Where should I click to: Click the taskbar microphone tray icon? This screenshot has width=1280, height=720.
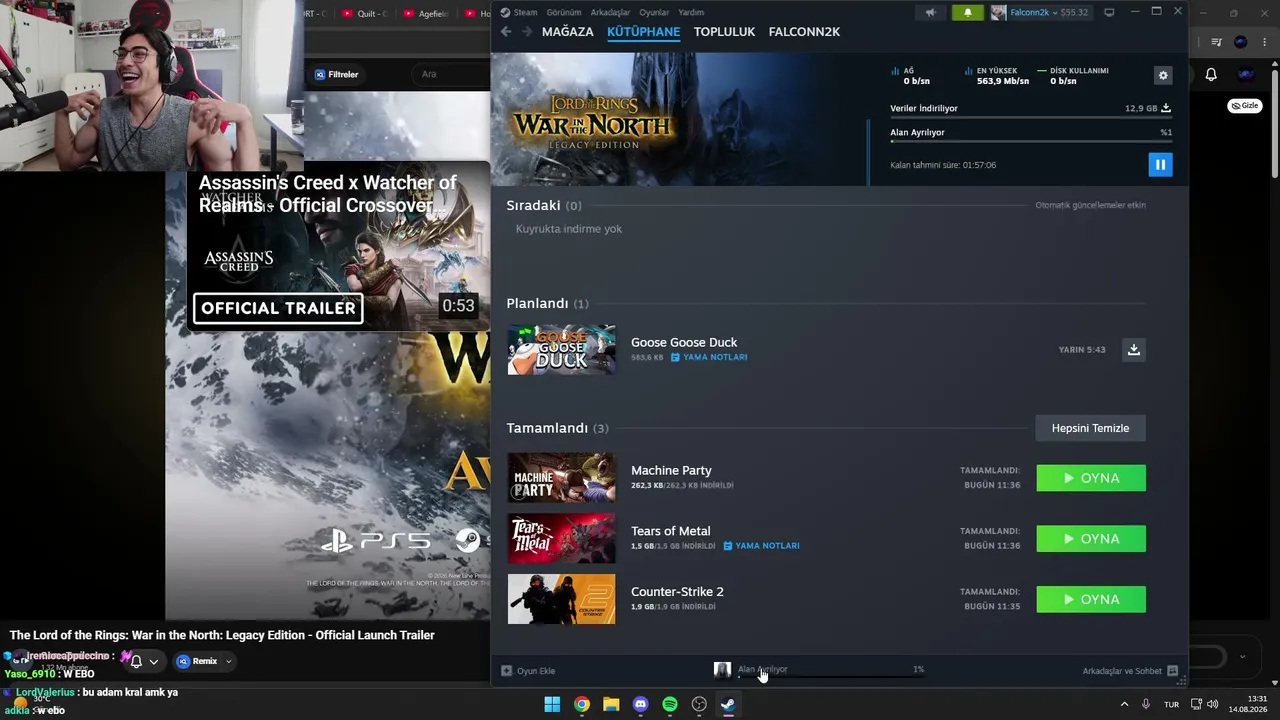click(1146, 704)
